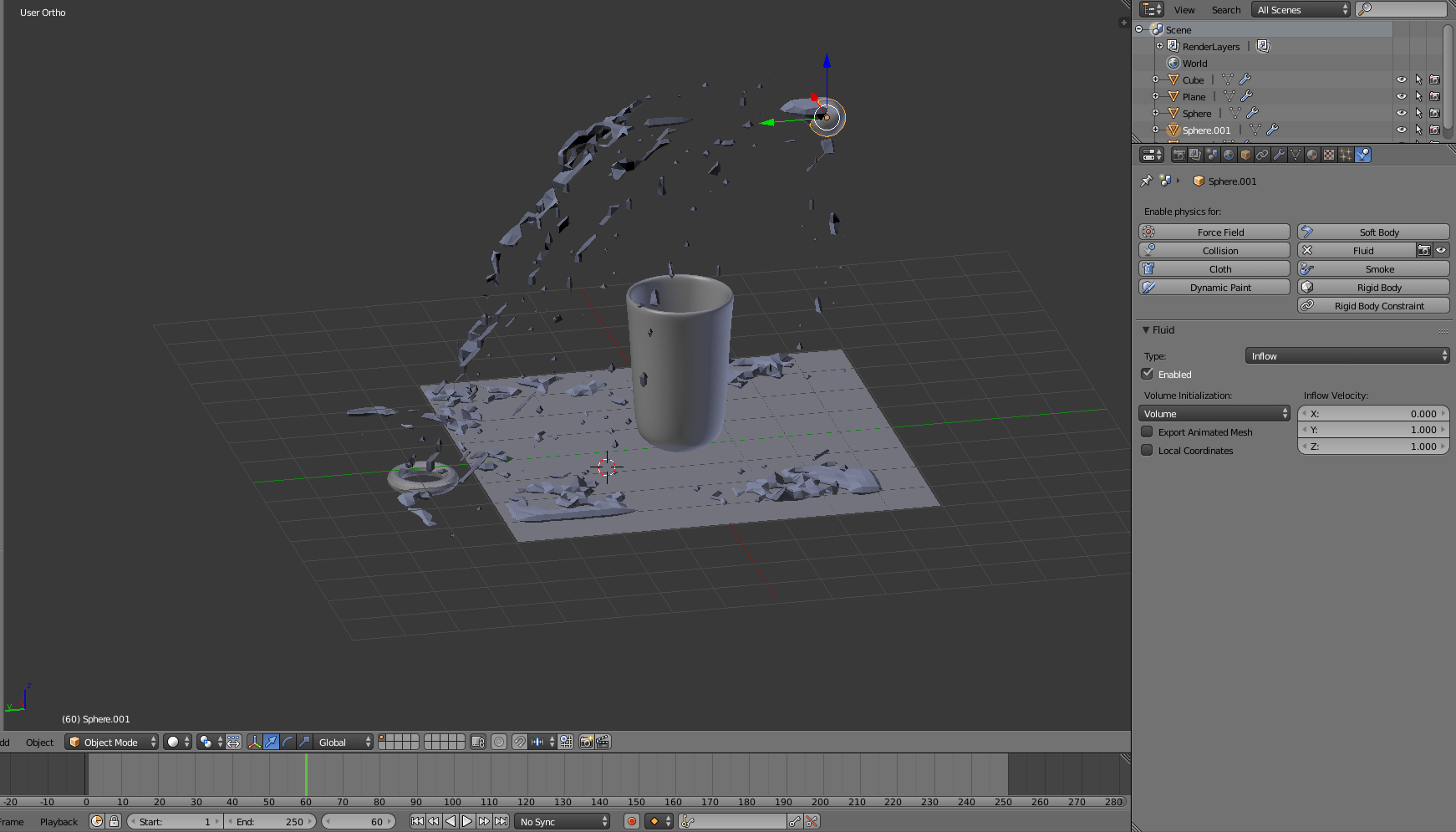The image size is (1456, 832).
Task: Open the 3D view Object menu
Action: [x=39, y=742]
